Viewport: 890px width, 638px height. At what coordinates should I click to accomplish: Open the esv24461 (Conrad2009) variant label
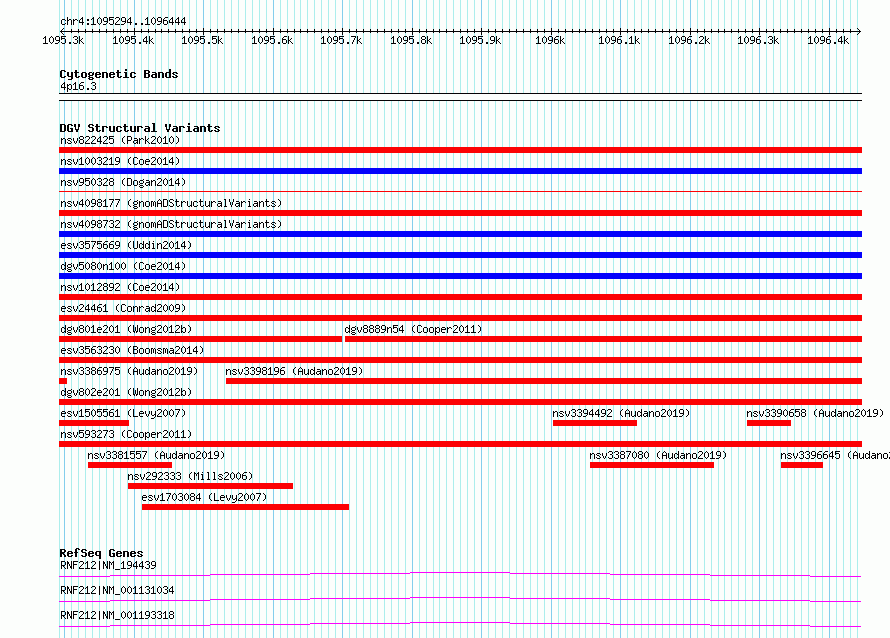pyautogui.click(x=123, y=308)
